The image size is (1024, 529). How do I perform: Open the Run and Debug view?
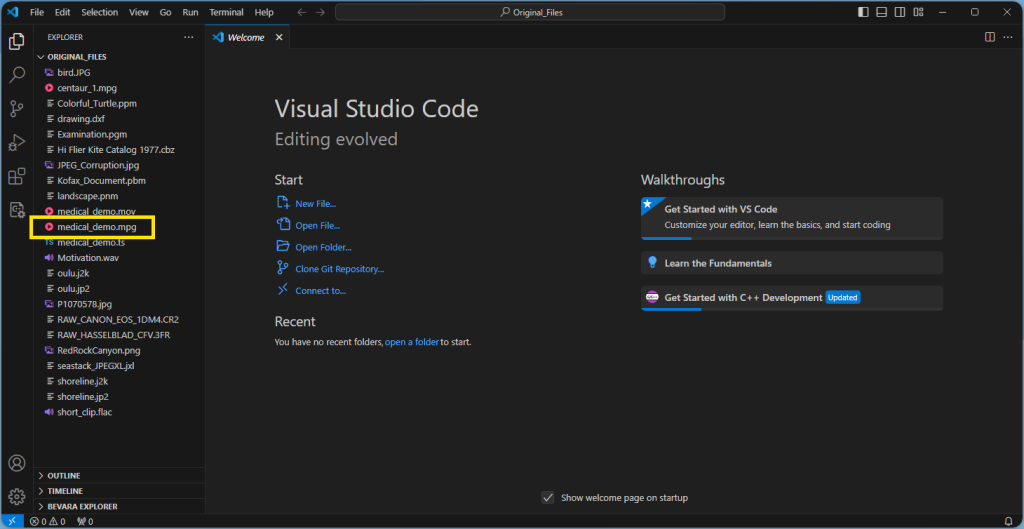click(x=16, y=142)
